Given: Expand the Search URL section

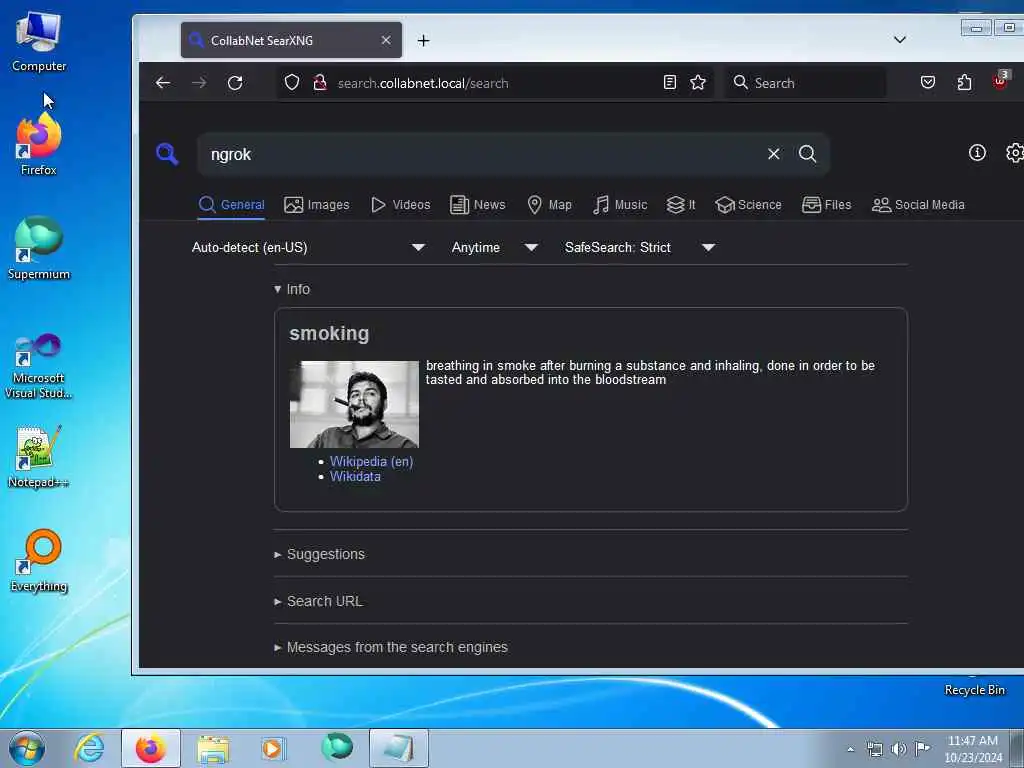Looking at the screenshot, I should click(x=318, y=601).
